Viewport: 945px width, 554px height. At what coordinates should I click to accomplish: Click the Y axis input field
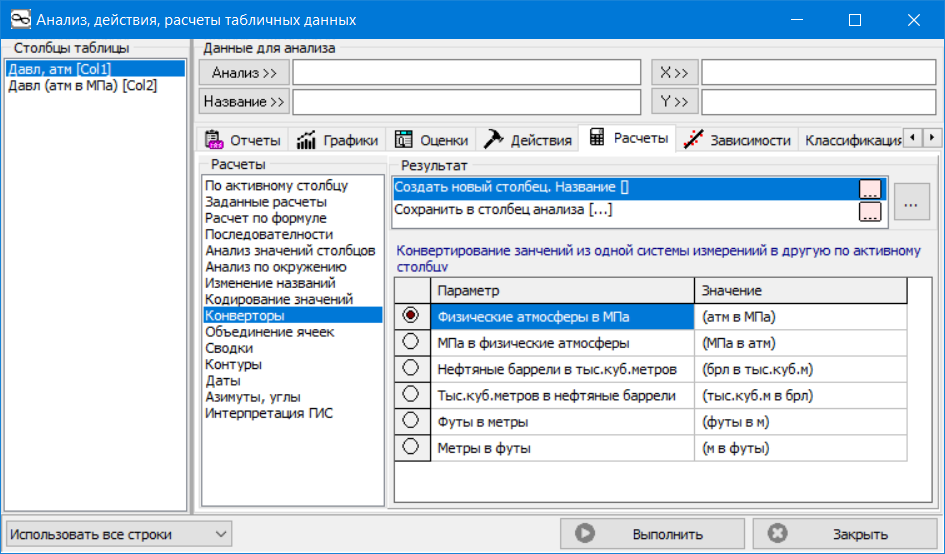click(x=820, y=102)
